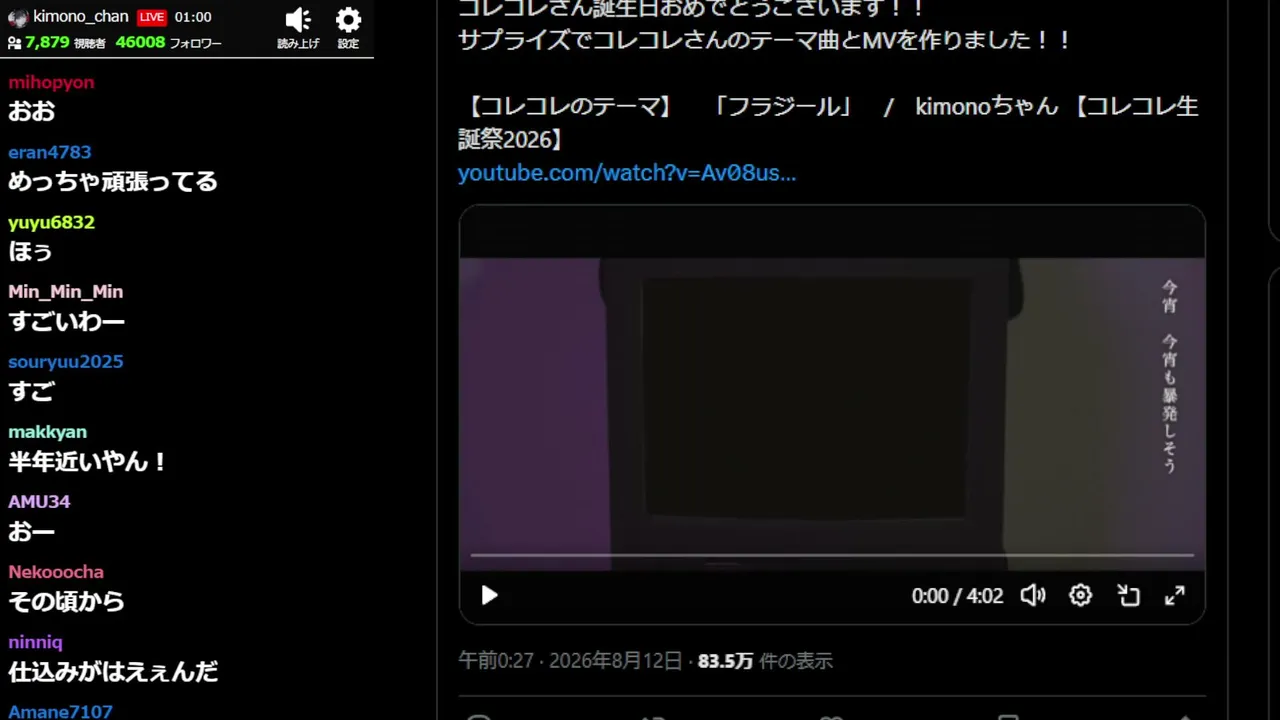Click the red LIVE badge
The height and width of the screenshot is (720, 1280).
tap(152, 17)
